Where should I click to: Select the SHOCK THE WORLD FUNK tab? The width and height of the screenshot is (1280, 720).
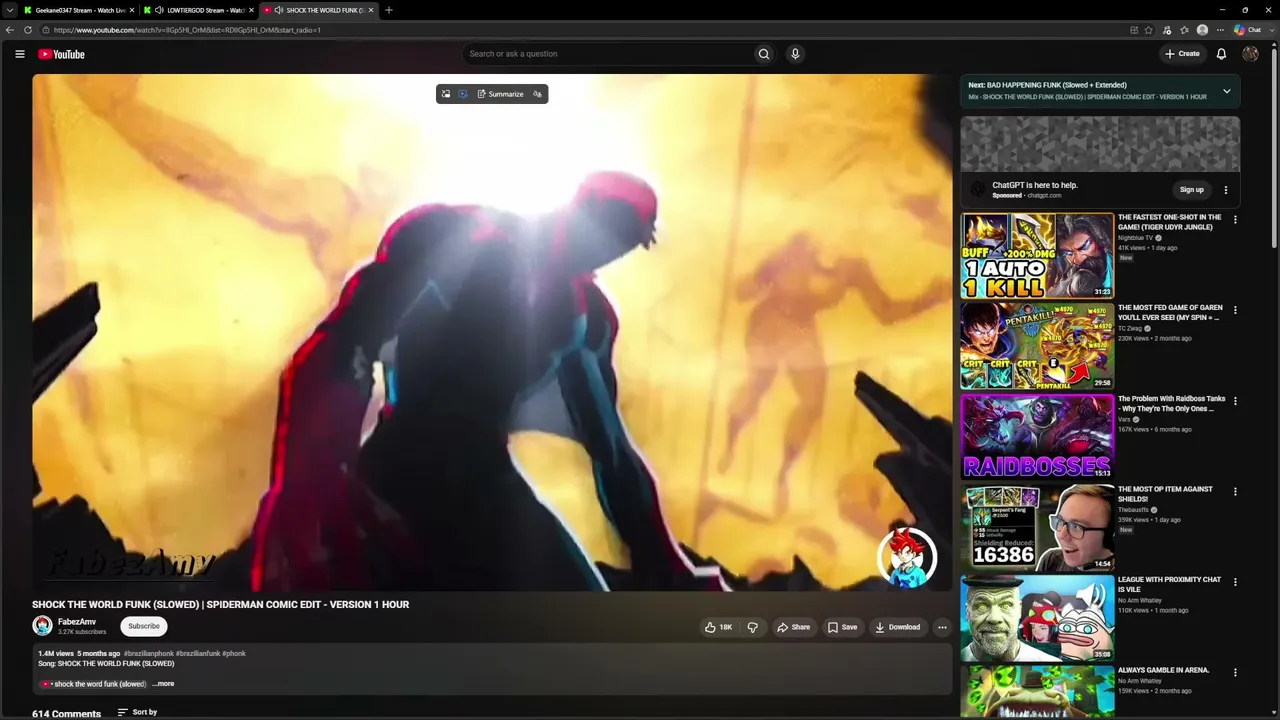319,10
